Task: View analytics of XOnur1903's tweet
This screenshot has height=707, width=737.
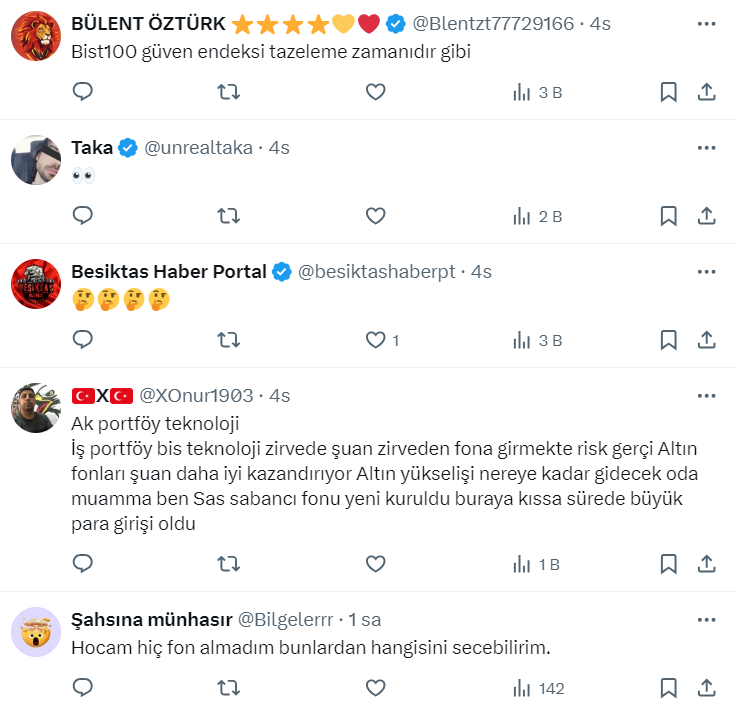Action: 537,564
